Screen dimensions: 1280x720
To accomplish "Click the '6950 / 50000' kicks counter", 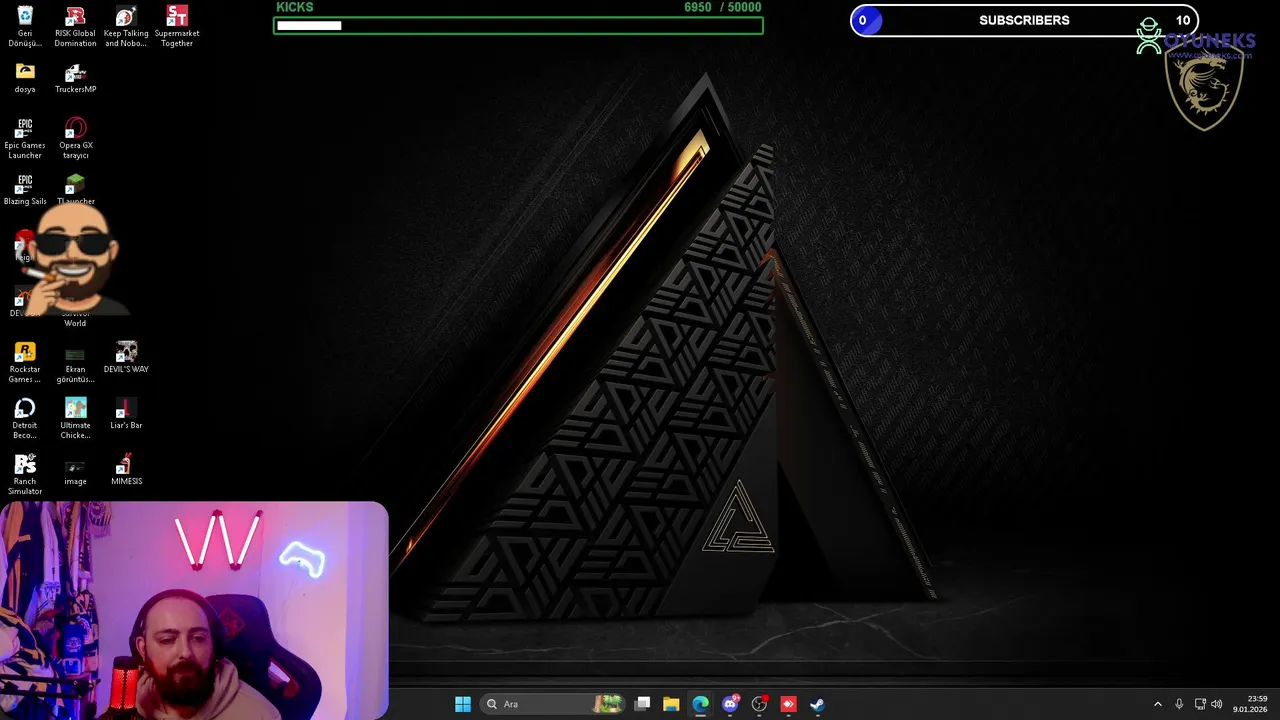I will pos(722,7).
